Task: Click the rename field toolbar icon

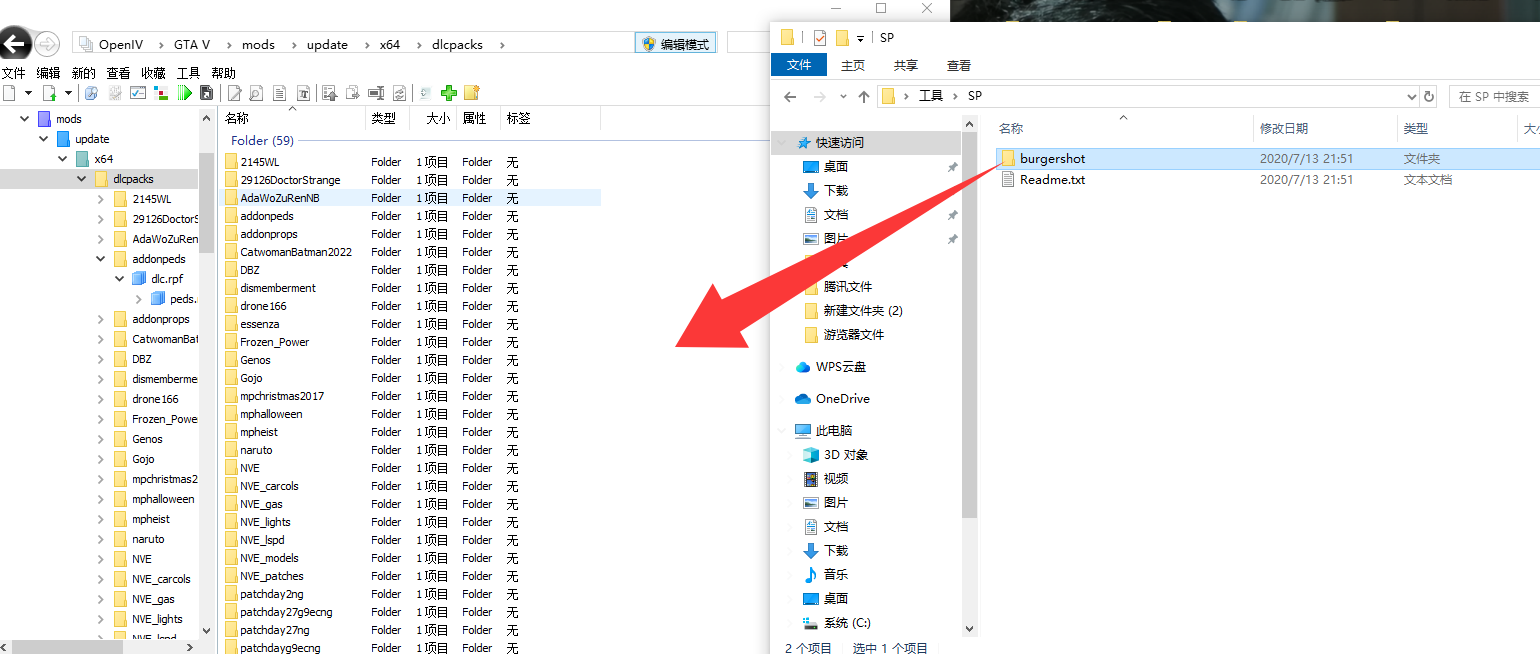Action: pyautogui.click(x=376, y=93)
